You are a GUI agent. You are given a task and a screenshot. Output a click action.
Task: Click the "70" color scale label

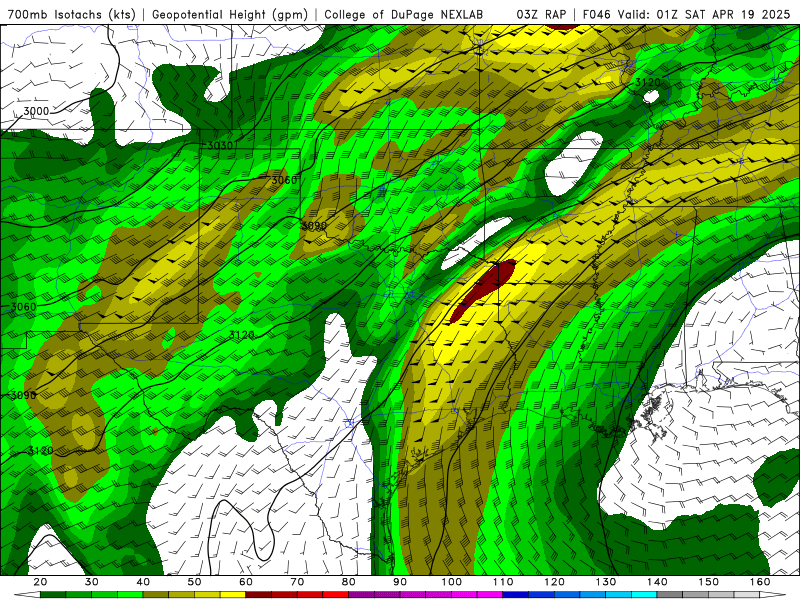tap(297, 582)
